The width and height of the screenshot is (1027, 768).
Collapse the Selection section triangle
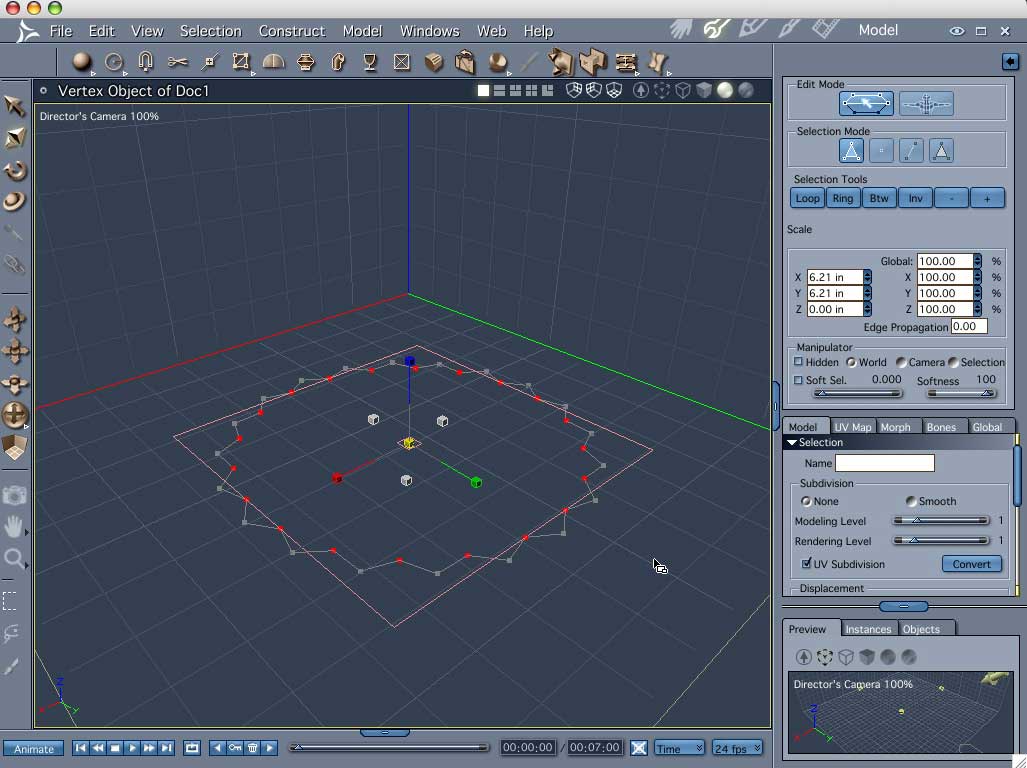pyautogui.click(x=792, y=443)
